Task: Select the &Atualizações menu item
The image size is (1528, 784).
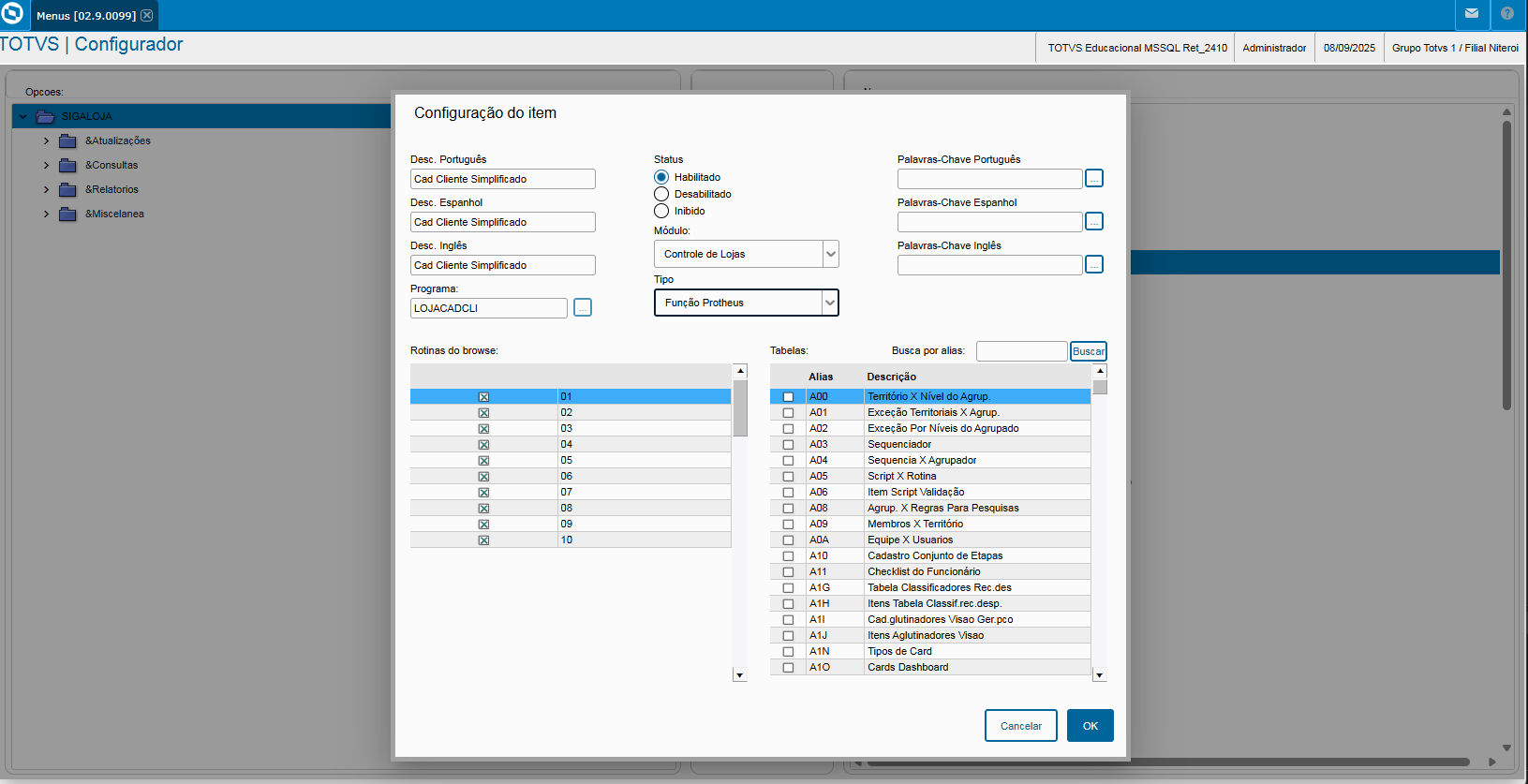Action: [x=118, y=141]
